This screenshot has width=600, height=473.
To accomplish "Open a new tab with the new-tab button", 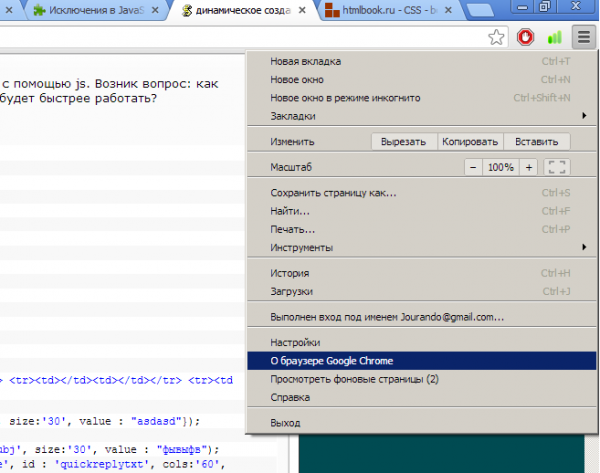I will pos(480,10).
